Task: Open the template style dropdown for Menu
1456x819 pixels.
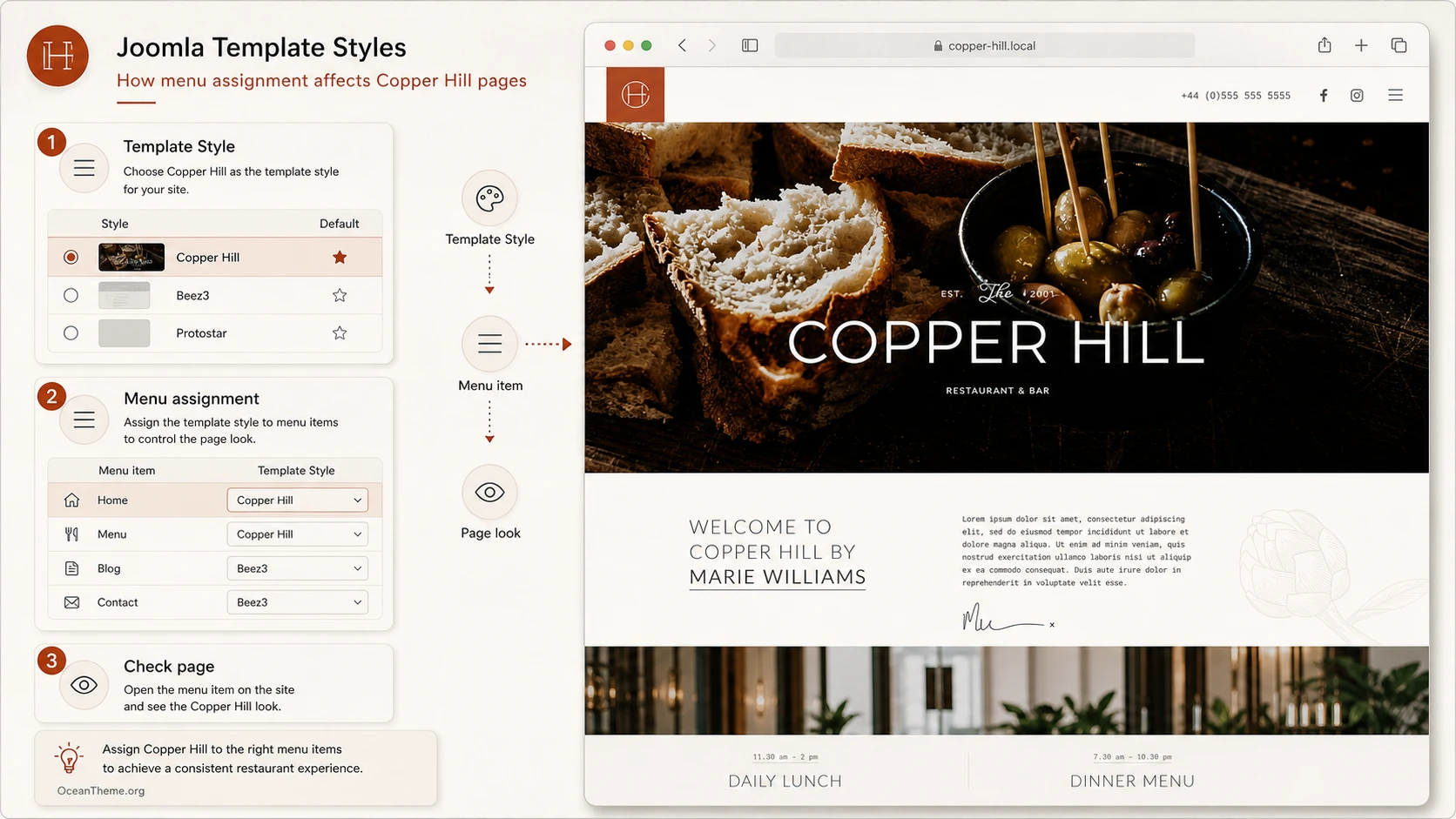Action: (x=298, y=534)
